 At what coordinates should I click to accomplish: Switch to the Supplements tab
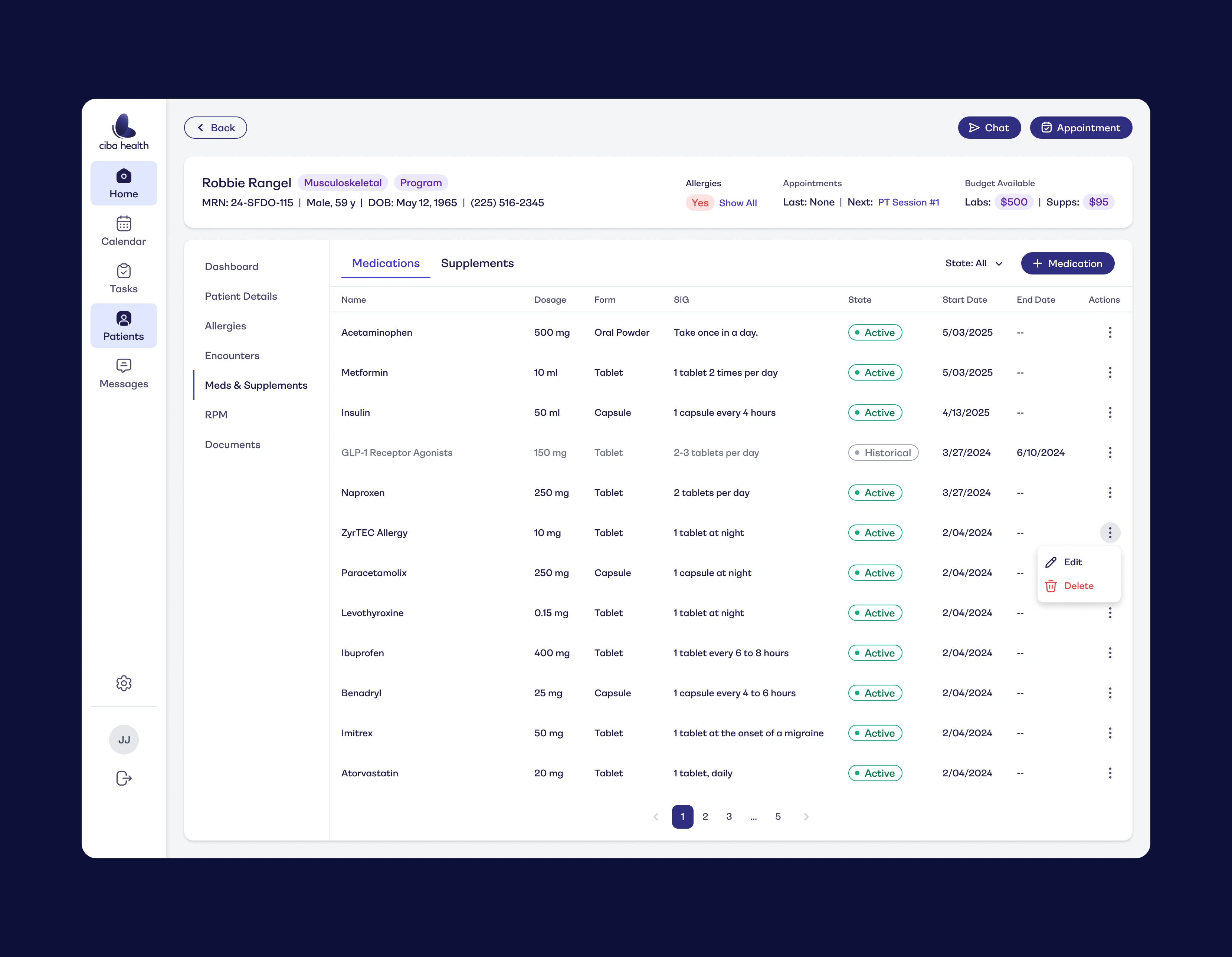(477, 263)
